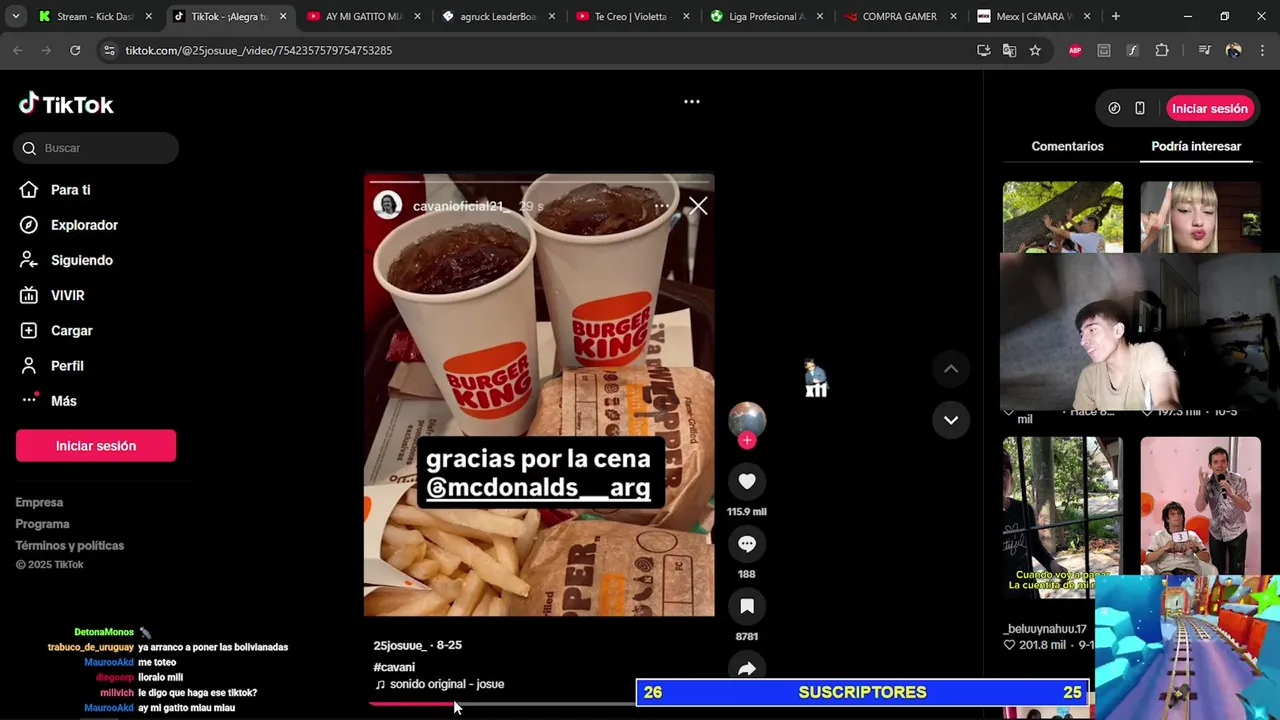Click the cavanioficial21_ story username
This screenshot has height=720, width=1280.
461,206
